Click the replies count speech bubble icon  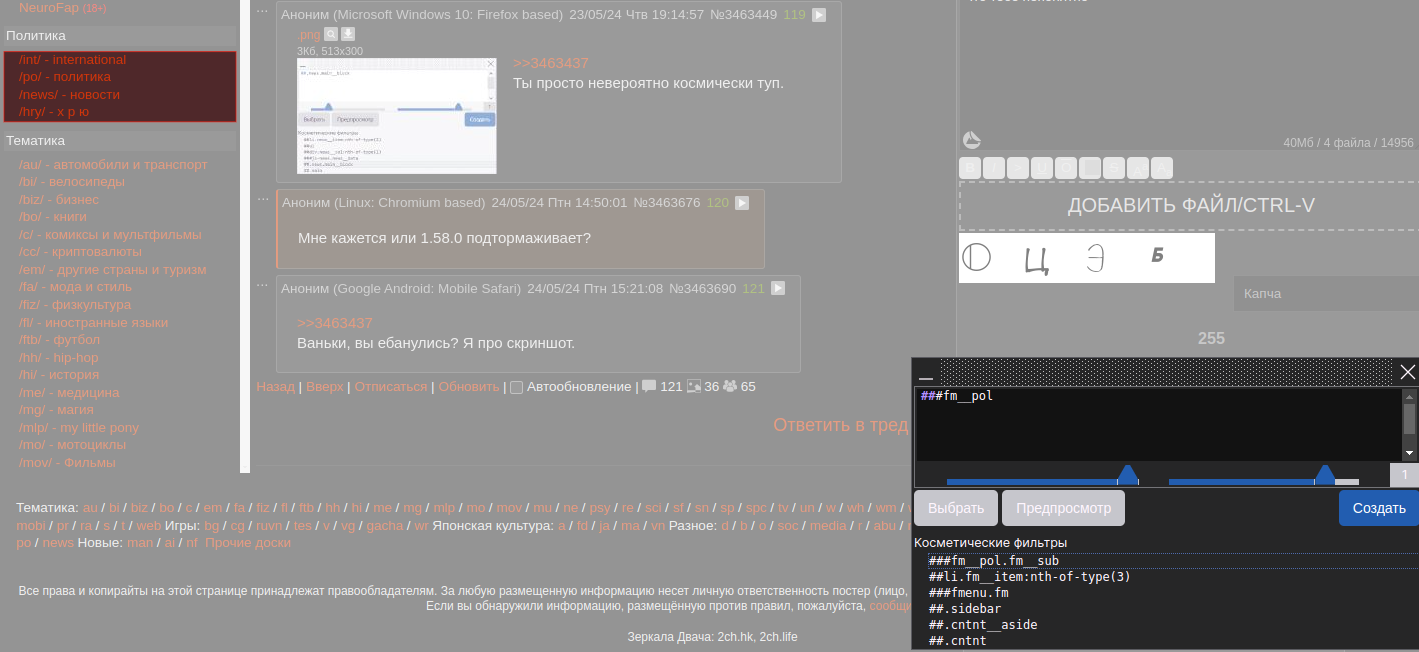pos(649,386)
